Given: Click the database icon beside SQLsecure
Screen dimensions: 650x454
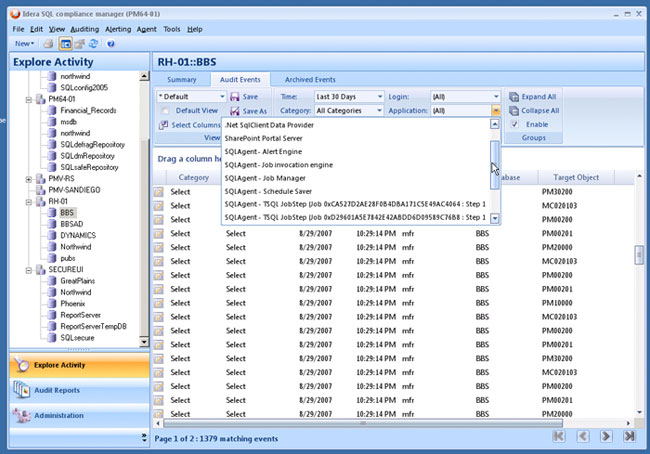Looking at the screenshot, I should point(52,337).
